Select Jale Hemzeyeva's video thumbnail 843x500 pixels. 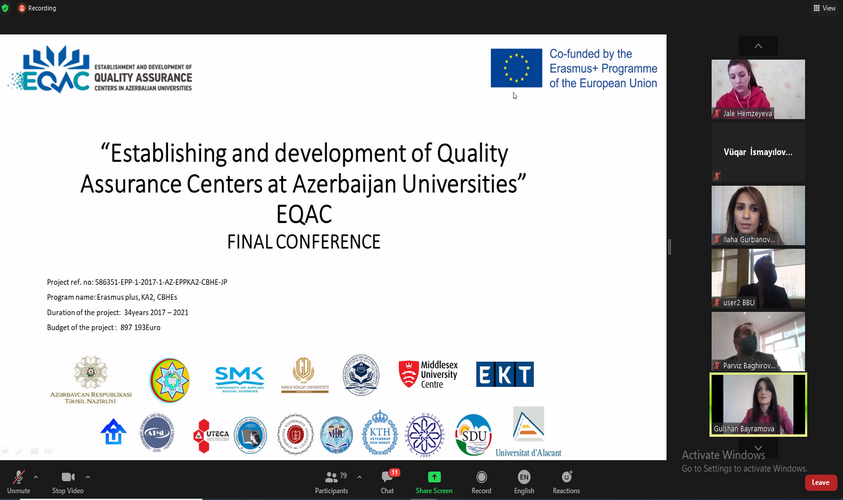tap(757, 89)
